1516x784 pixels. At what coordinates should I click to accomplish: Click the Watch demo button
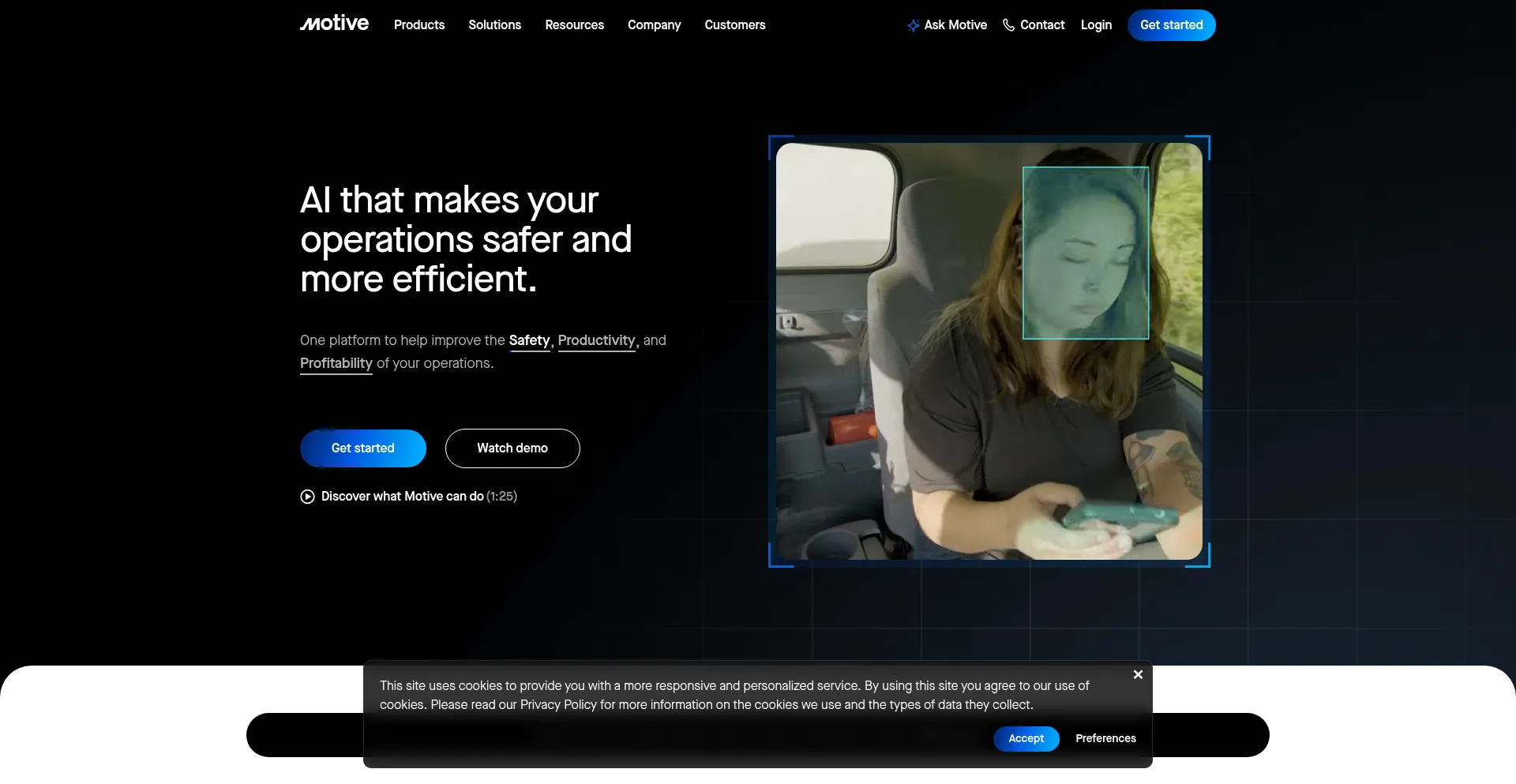coord(512,448)
